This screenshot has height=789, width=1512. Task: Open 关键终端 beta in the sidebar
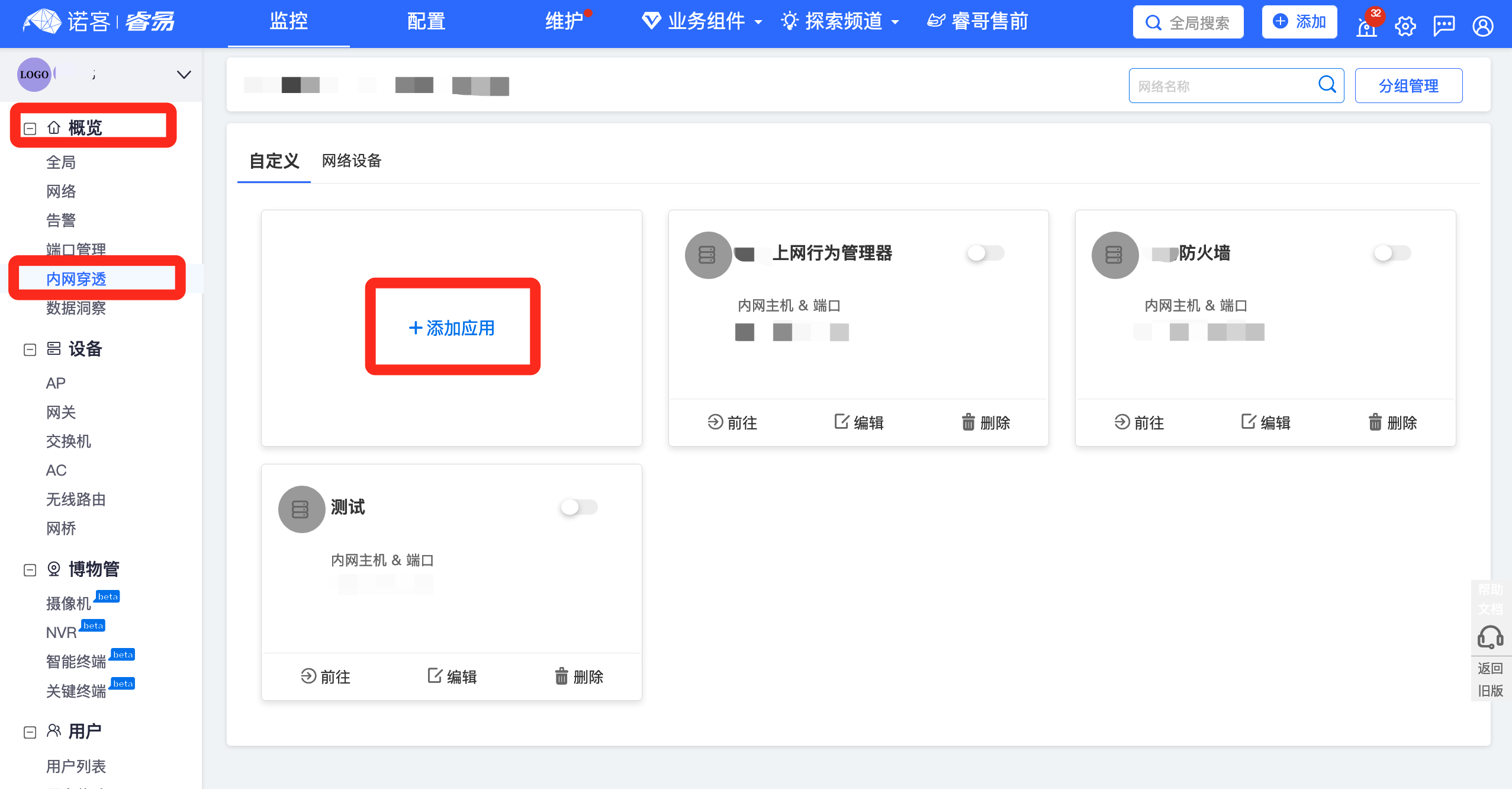tap(76, 691)
